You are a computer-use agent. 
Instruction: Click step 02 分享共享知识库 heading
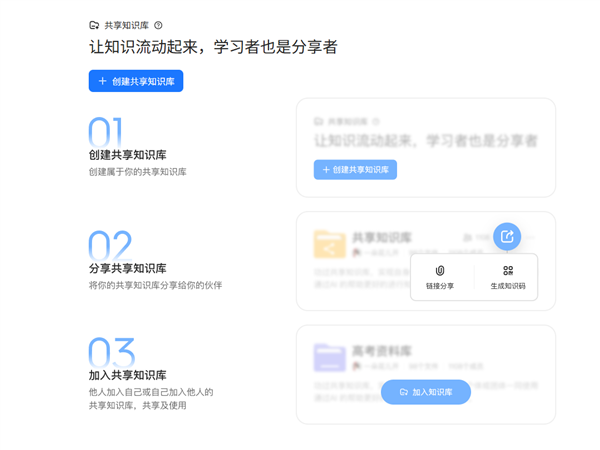click(x=127, y=268)
